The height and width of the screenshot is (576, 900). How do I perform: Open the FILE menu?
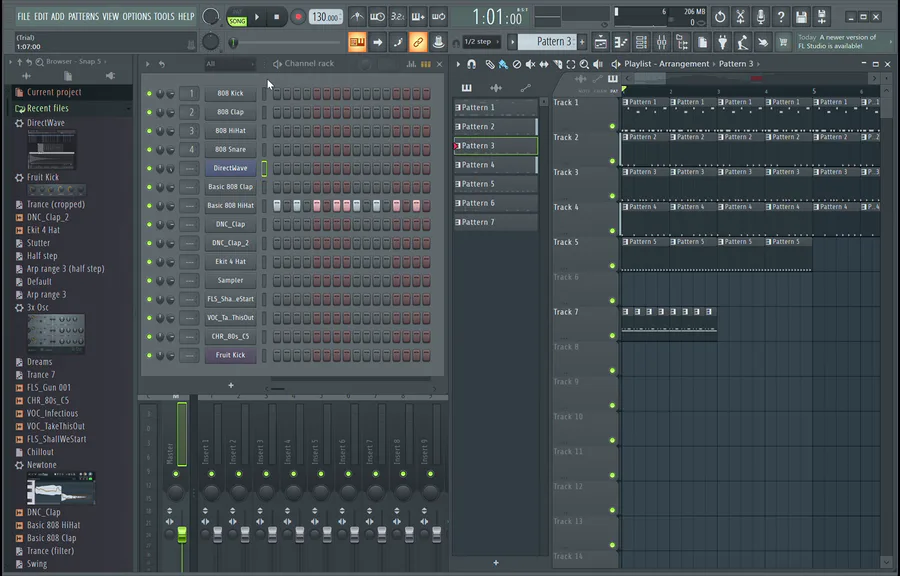click(24, 17)
